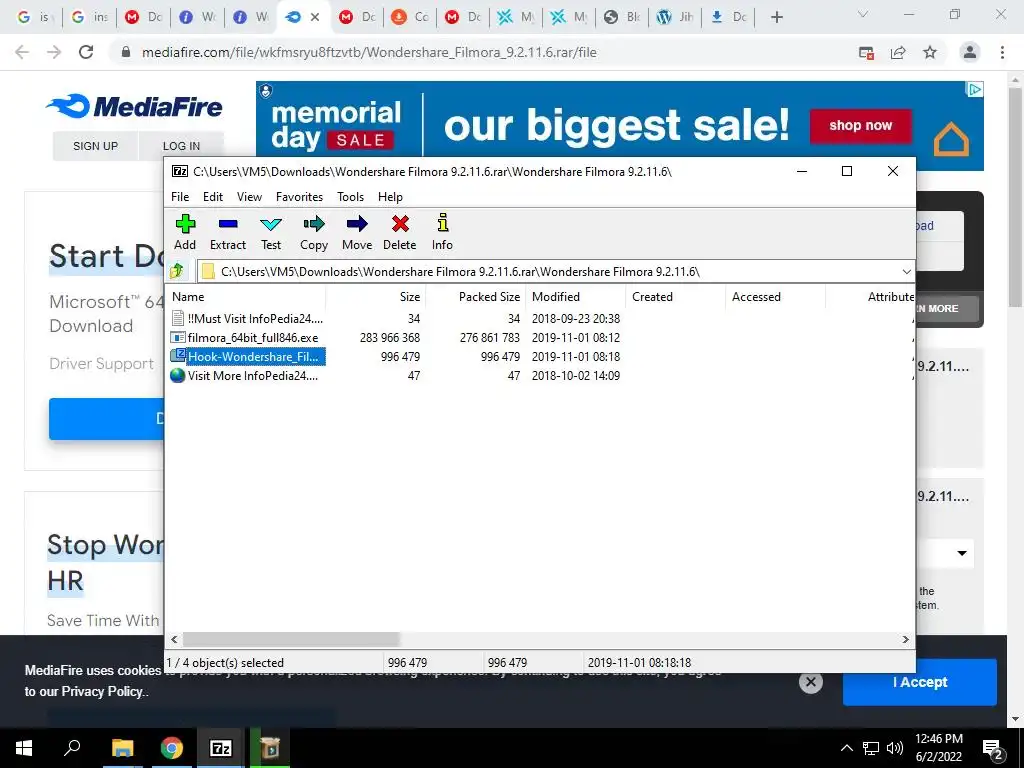The width and height of the screenshot is (1024, 768).
Task: Open Windows Start menu
Action: (24, 748)
